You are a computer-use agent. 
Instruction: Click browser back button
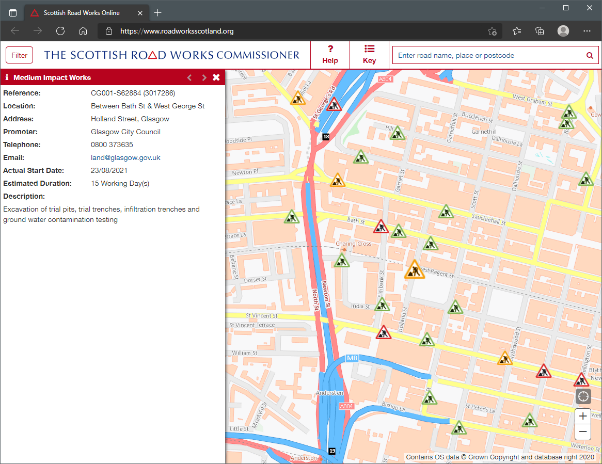coord(15,31)
